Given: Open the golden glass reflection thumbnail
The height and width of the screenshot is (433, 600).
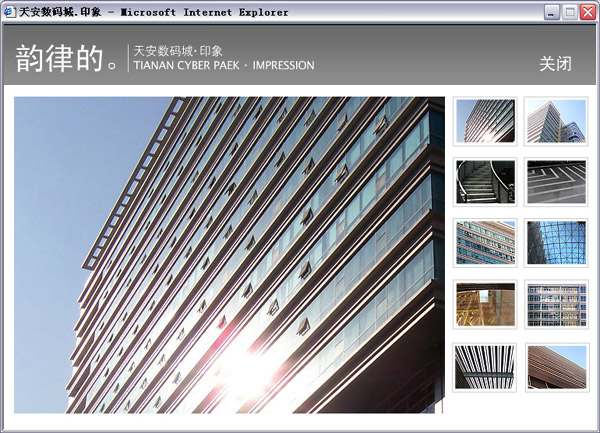Looking at the screenshot, I should coord(485,304).
